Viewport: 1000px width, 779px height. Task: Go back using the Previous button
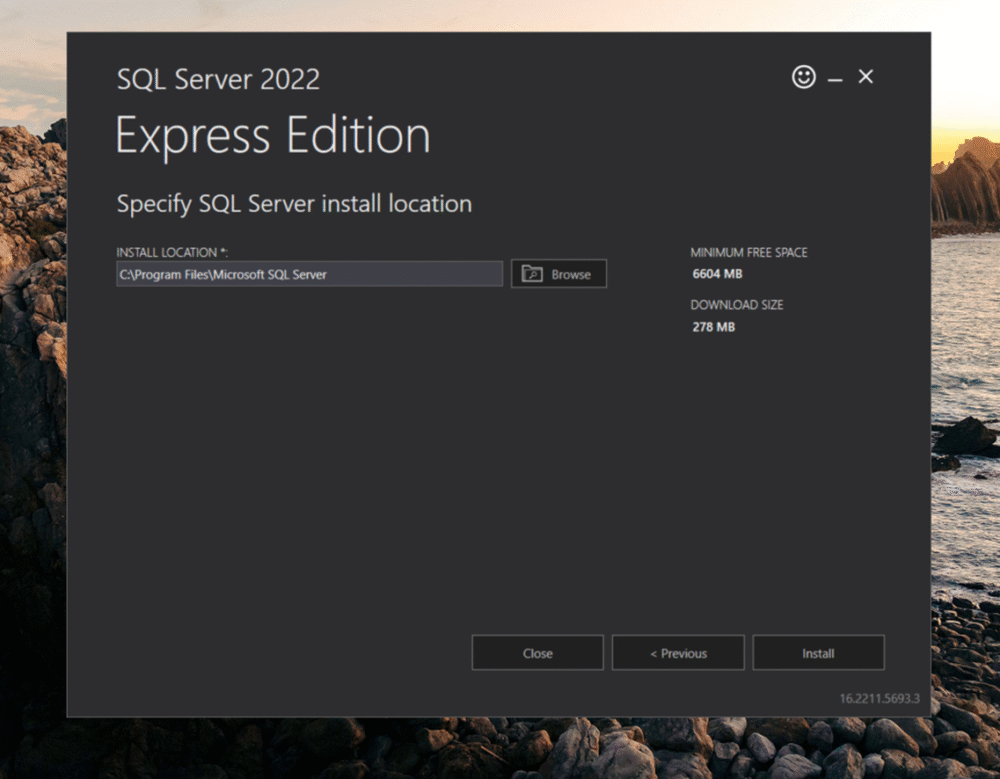click(x=678, y=652)
